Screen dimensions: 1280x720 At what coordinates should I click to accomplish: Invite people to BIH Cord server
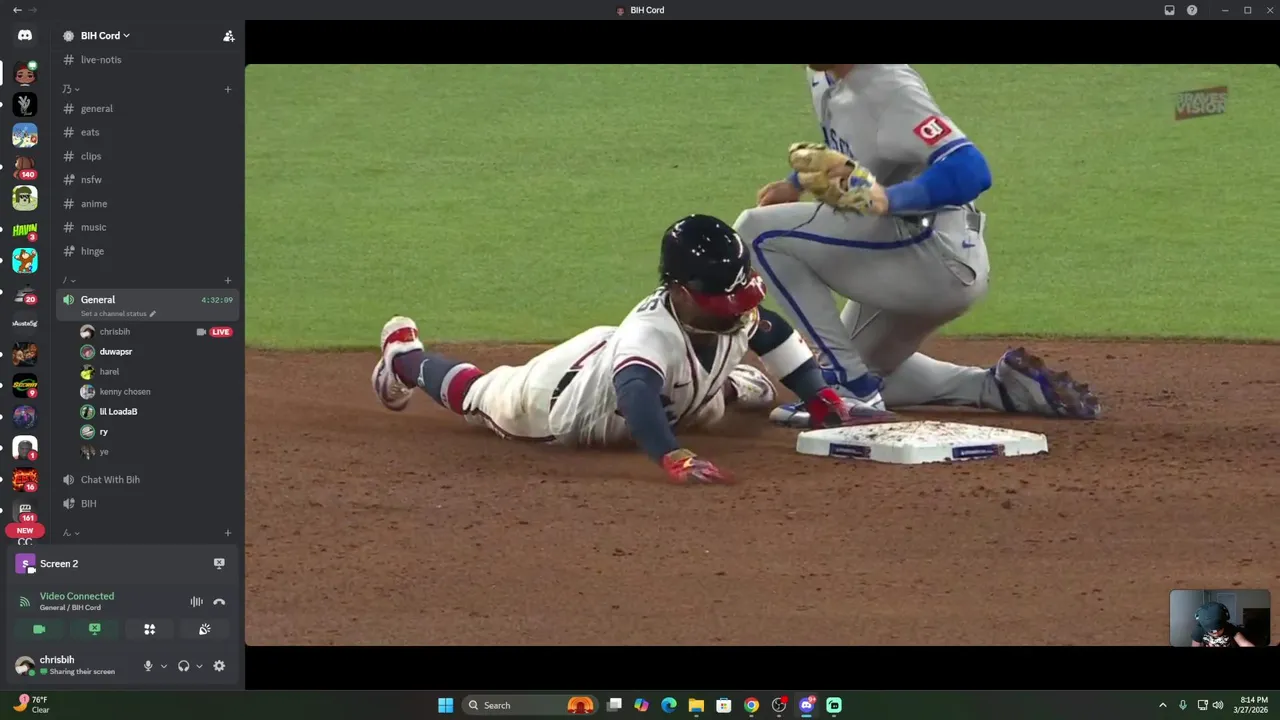tap(229, 36)
